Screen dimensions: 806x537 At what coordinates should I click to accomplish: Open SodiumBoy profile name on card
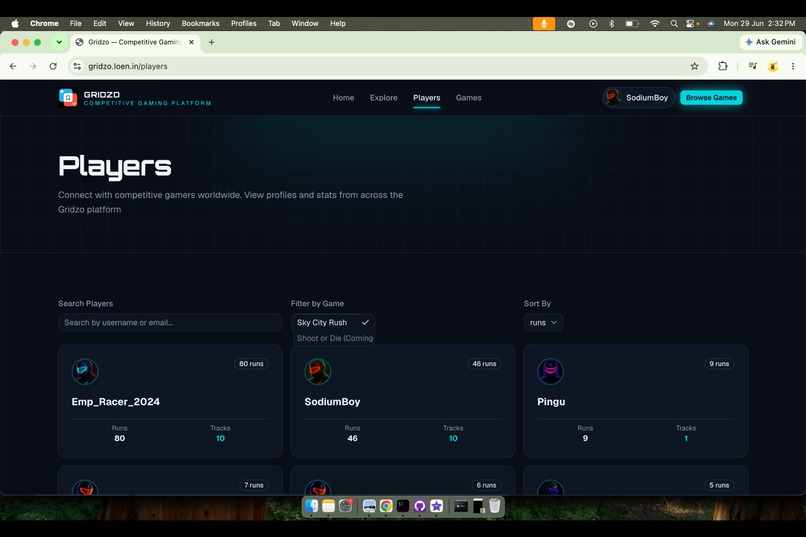[332, 402]
